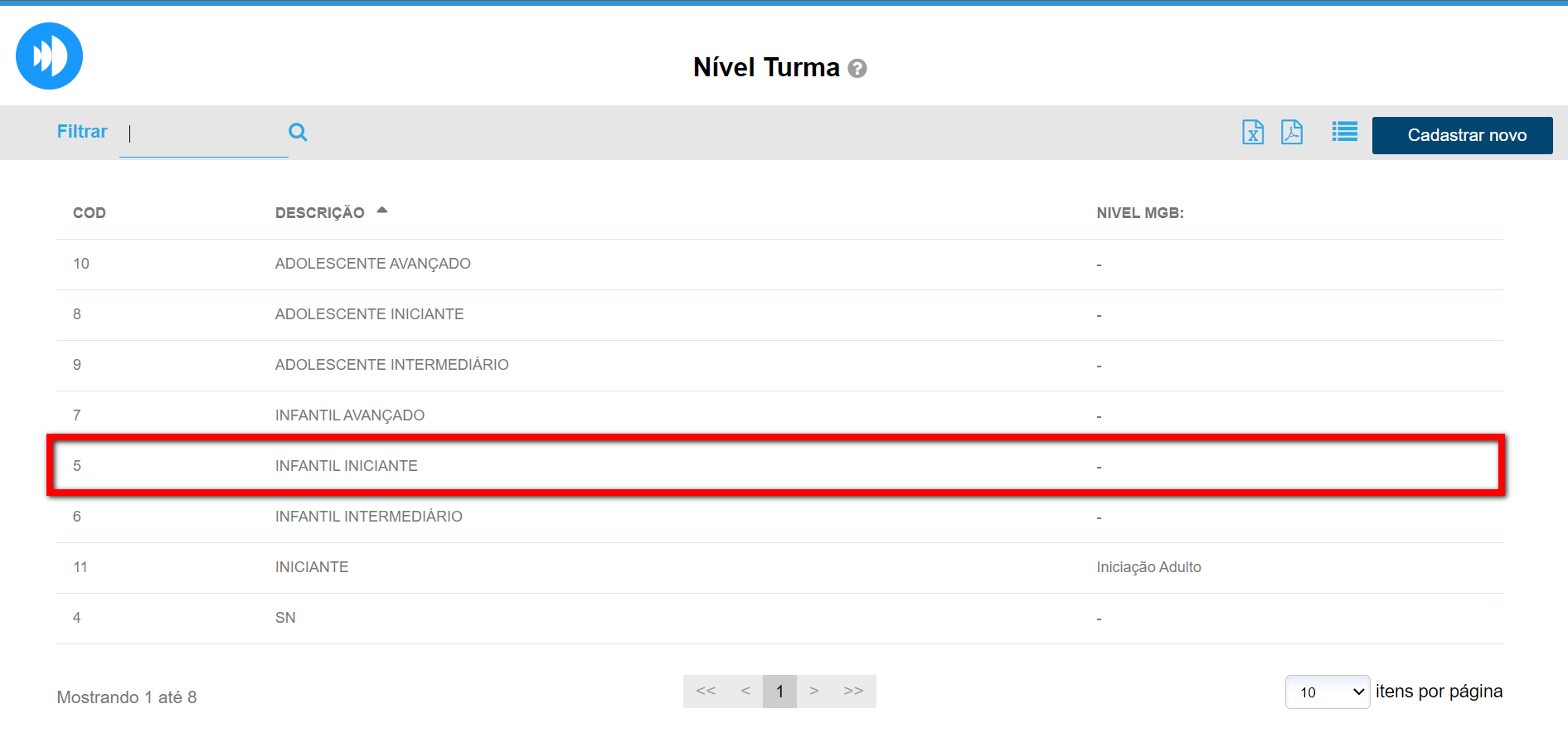Toggle sort arrow next to DESCRIÇÃO
The width and height of the screenshot is (1568, 738).
382,211
